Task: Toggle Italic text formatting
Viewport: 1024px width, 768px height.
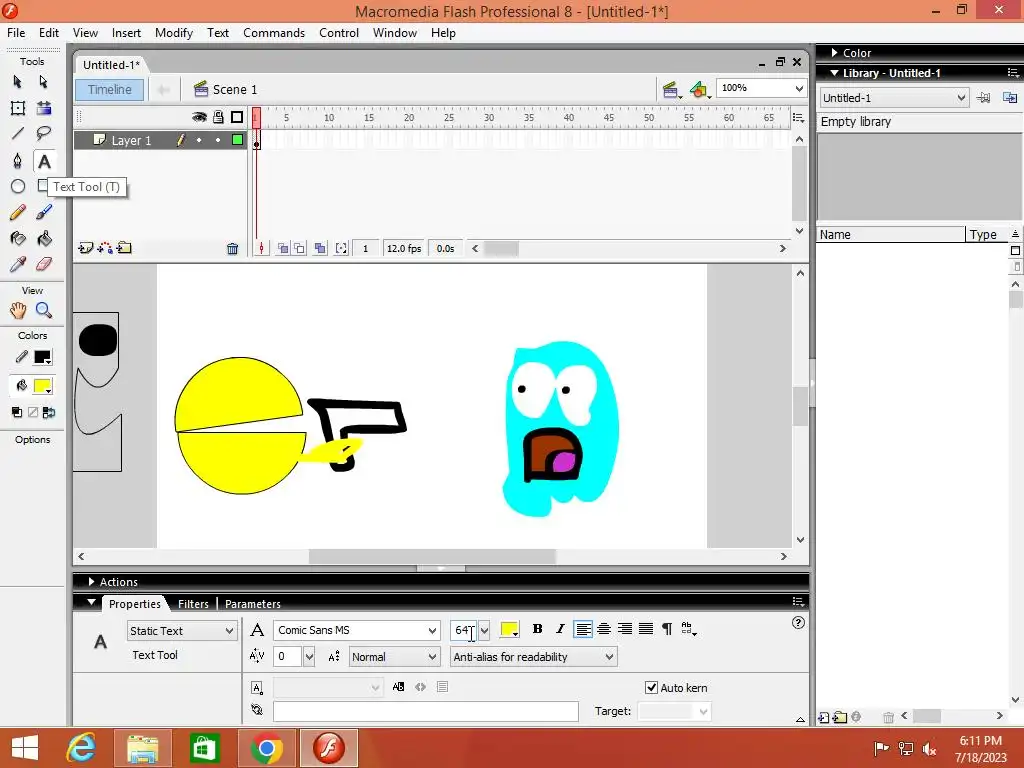Action: (x=560, y=629)
